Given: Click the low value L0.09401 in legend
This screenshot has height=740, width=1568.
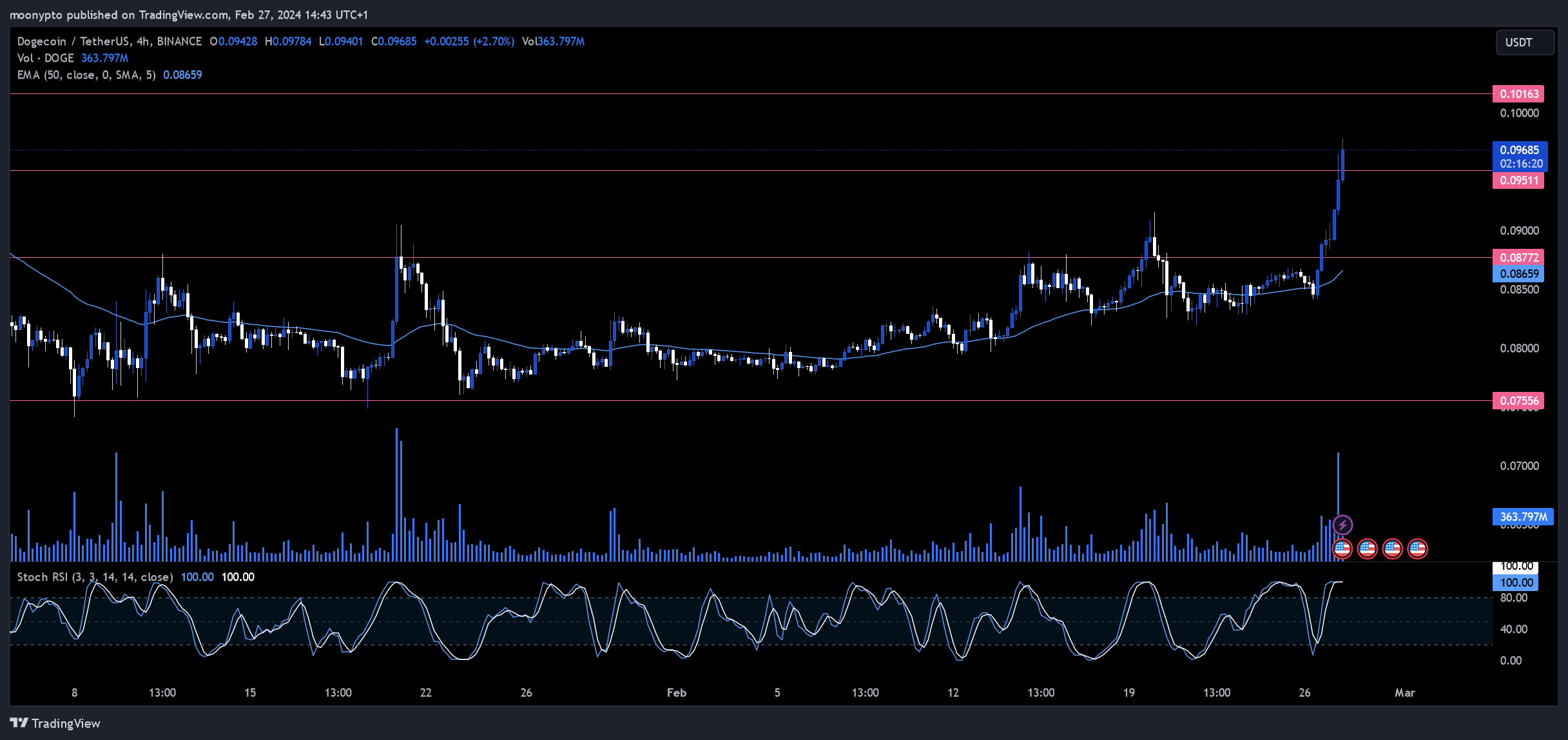Looking at the screenshot, I should [x=341, y=41].
